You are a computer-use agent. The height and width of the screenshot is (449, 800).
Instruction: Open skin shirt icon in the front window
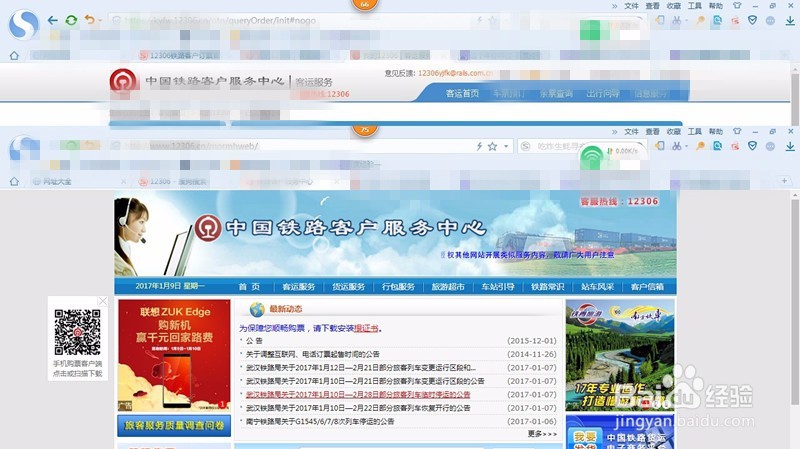(737, 132)
